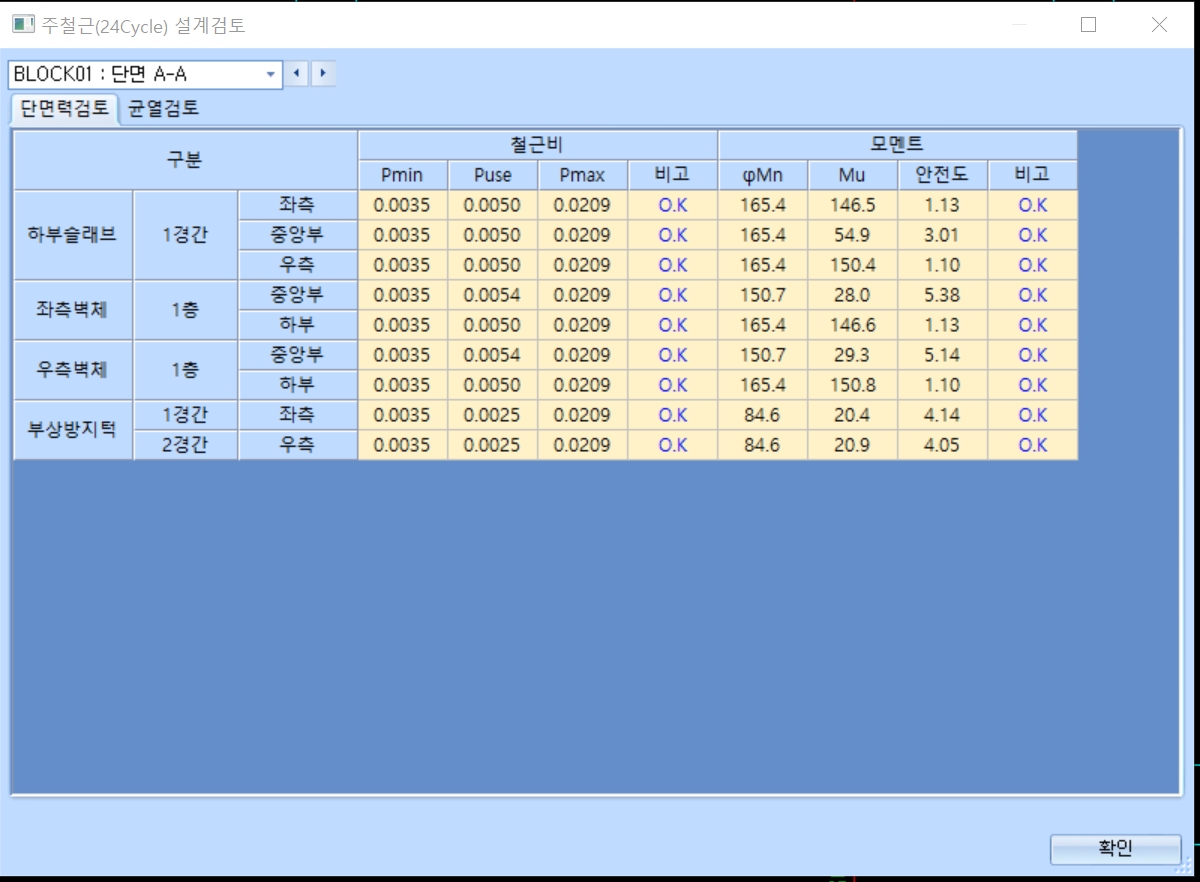Select the 모멘트 header cell
This screenshot has height=882, width=1200.
point(898,145)
